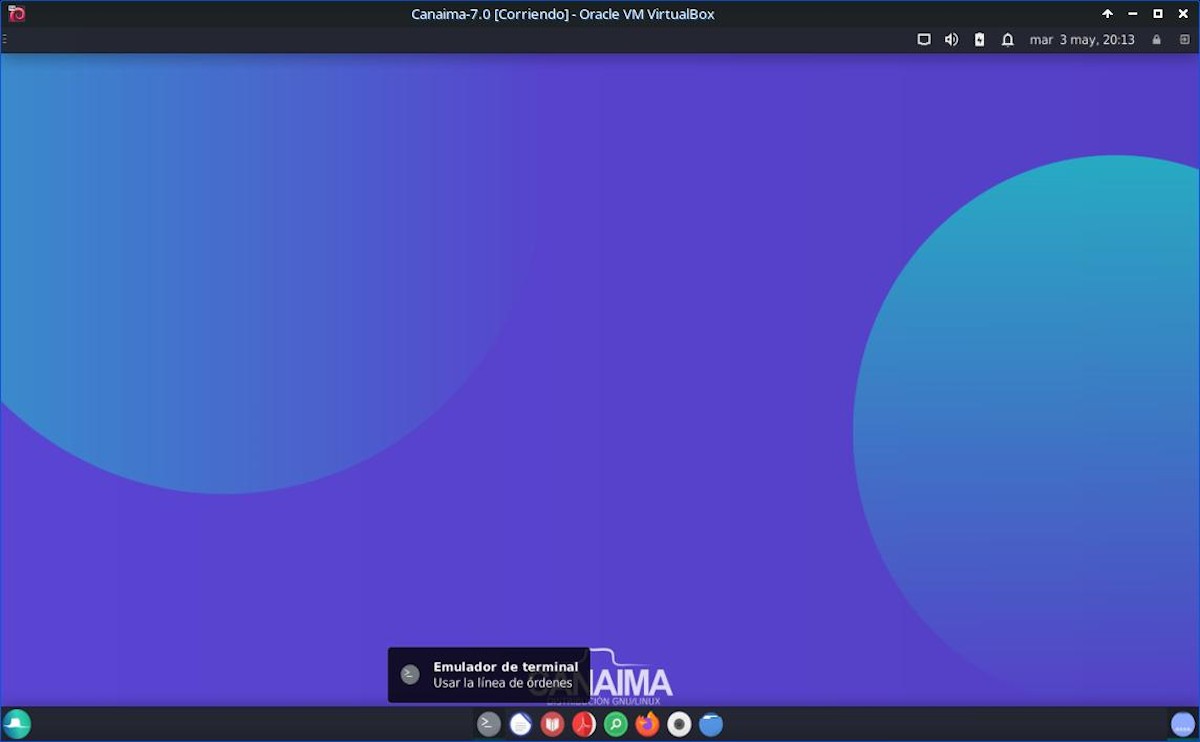Launch the text editor dock icon

pyautogui.click(x=520, y=724)
